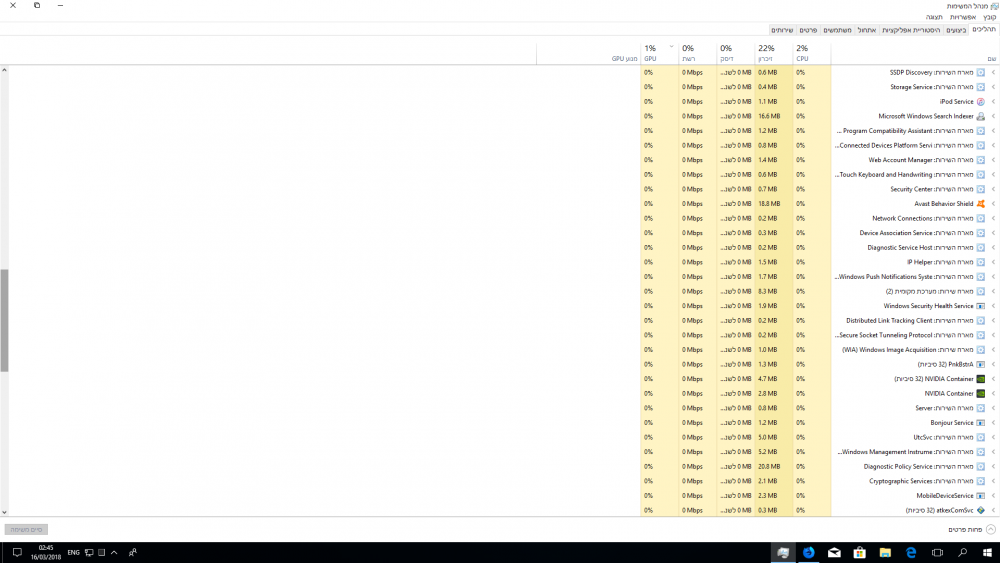Show hidden system tray icons chevron
The width and height of the screenshot is (1000, 563).
[114, 552]
